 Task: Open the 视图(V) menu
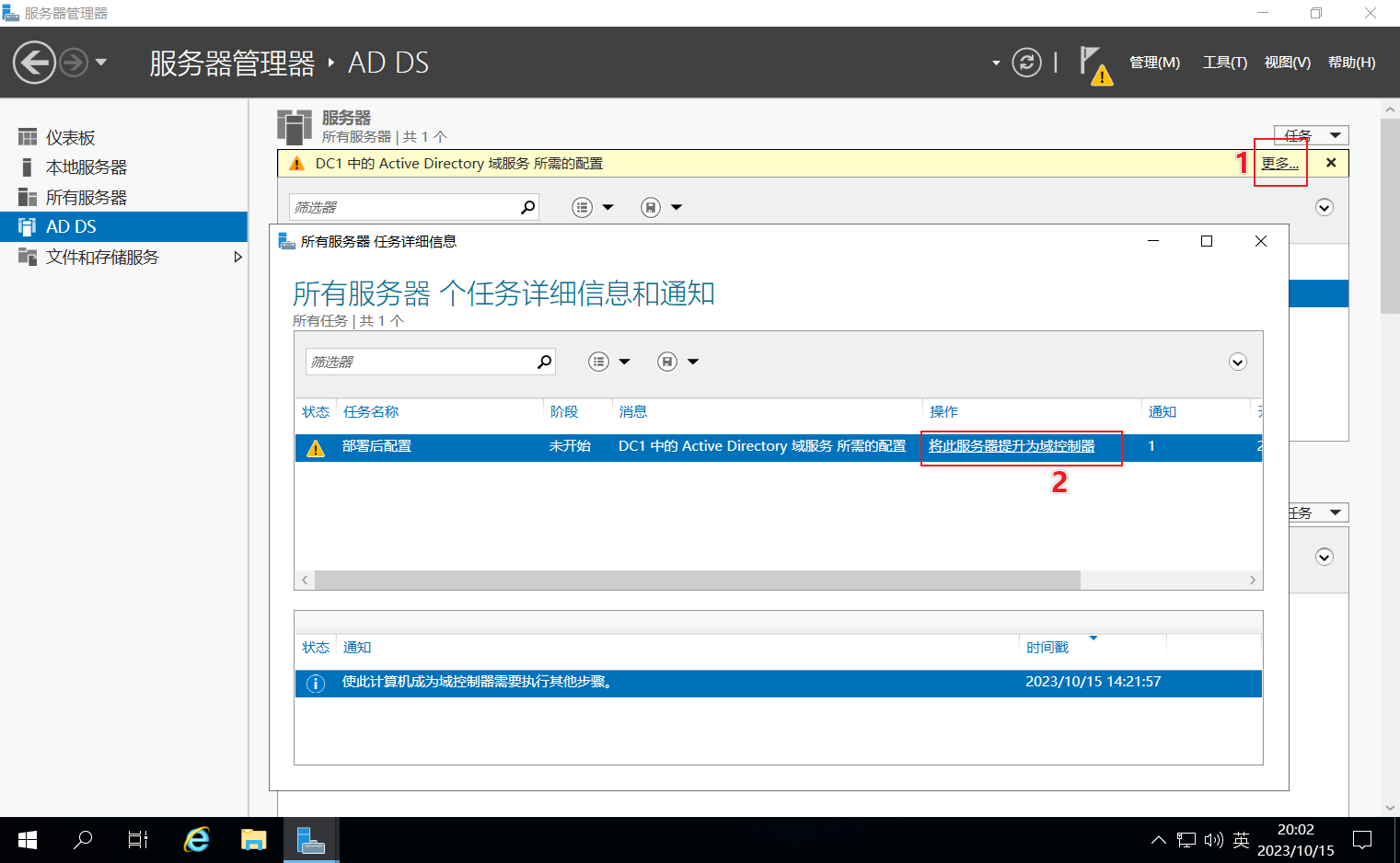[x=1287, y=63]
